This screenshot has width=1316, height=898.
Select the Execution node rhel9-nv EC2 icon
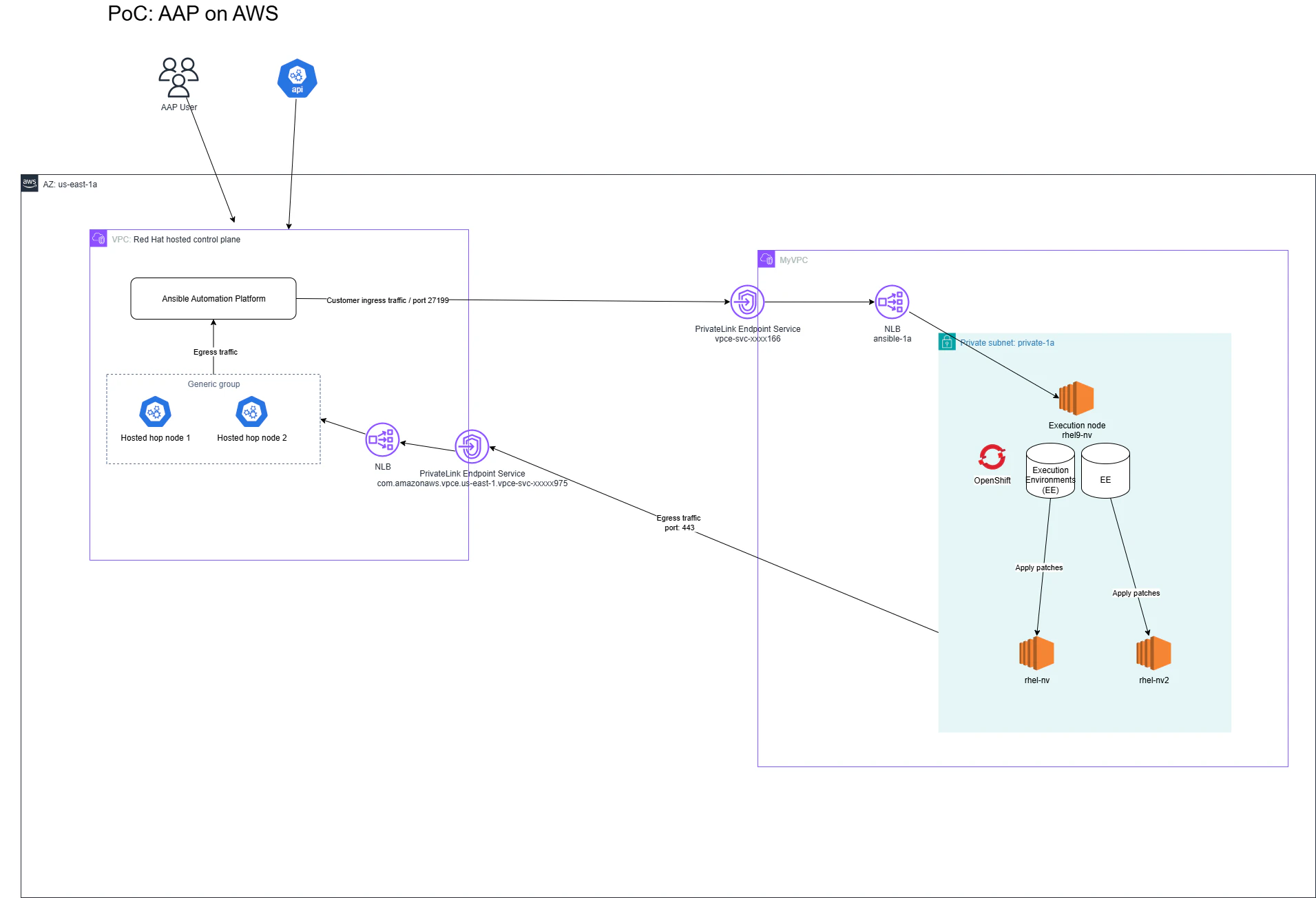point(1076,398)
